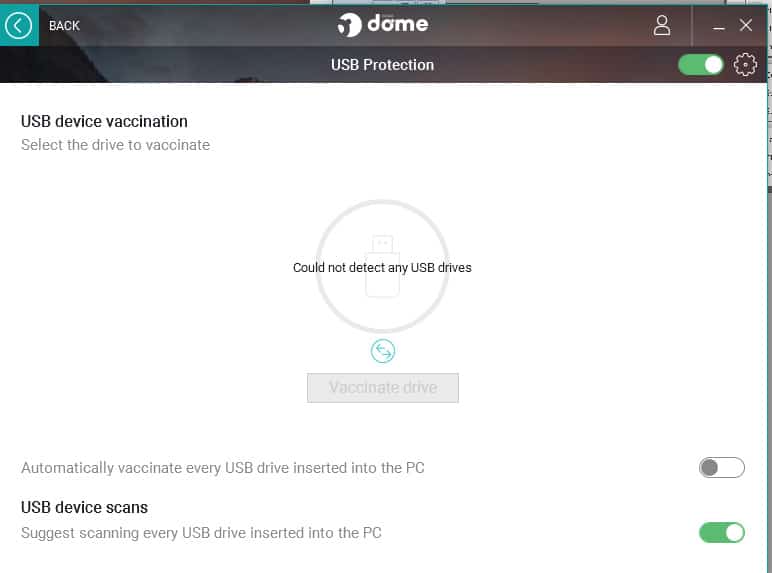Click the USB drive placeholder icon
Screen dimensions: 772x573
[x=383, y=266]
